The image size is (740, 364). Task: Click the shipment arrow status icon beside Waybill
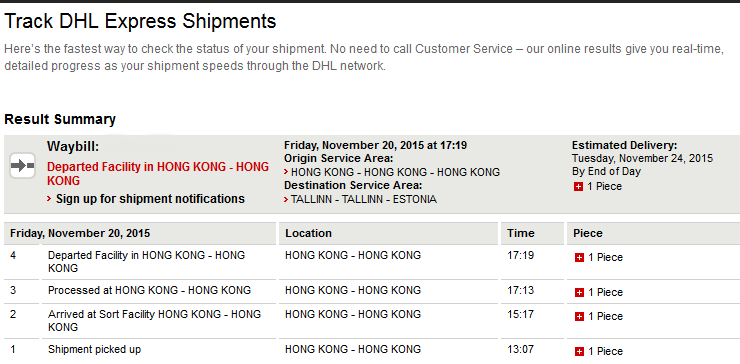tap(23, 166)
